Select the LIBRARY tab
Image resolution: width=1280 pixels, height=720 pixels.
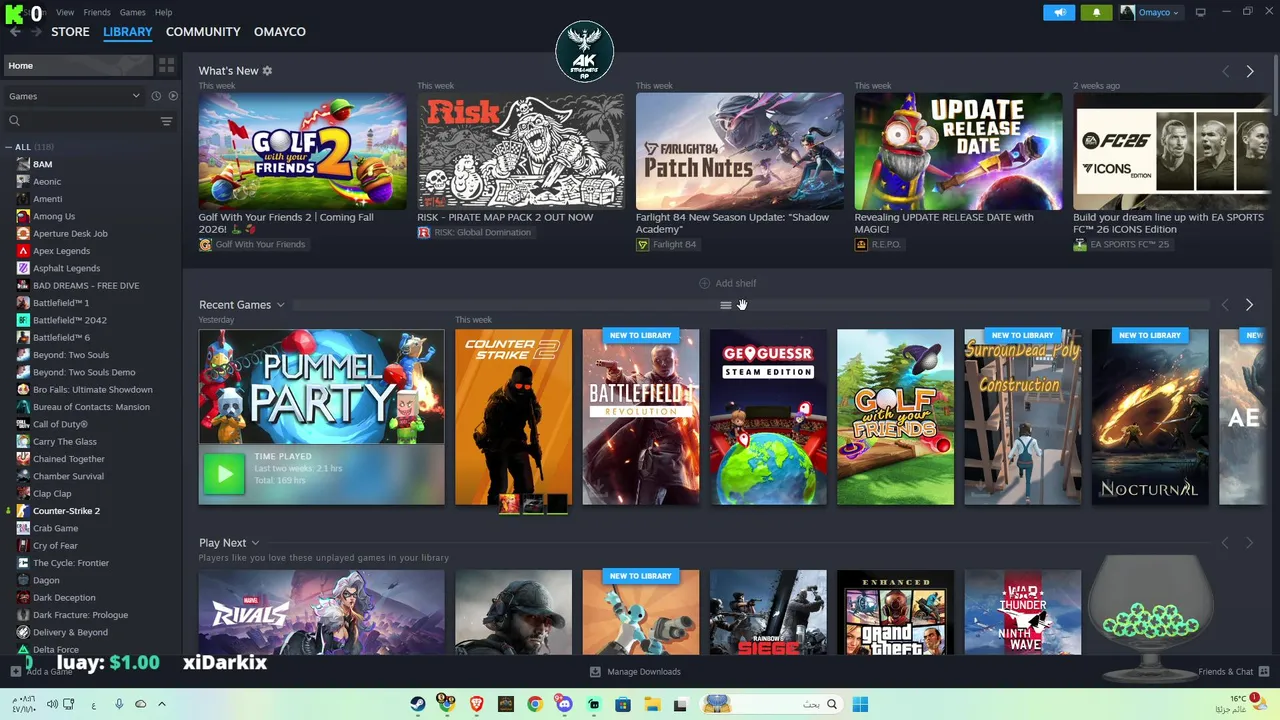(x=128, y=32)
